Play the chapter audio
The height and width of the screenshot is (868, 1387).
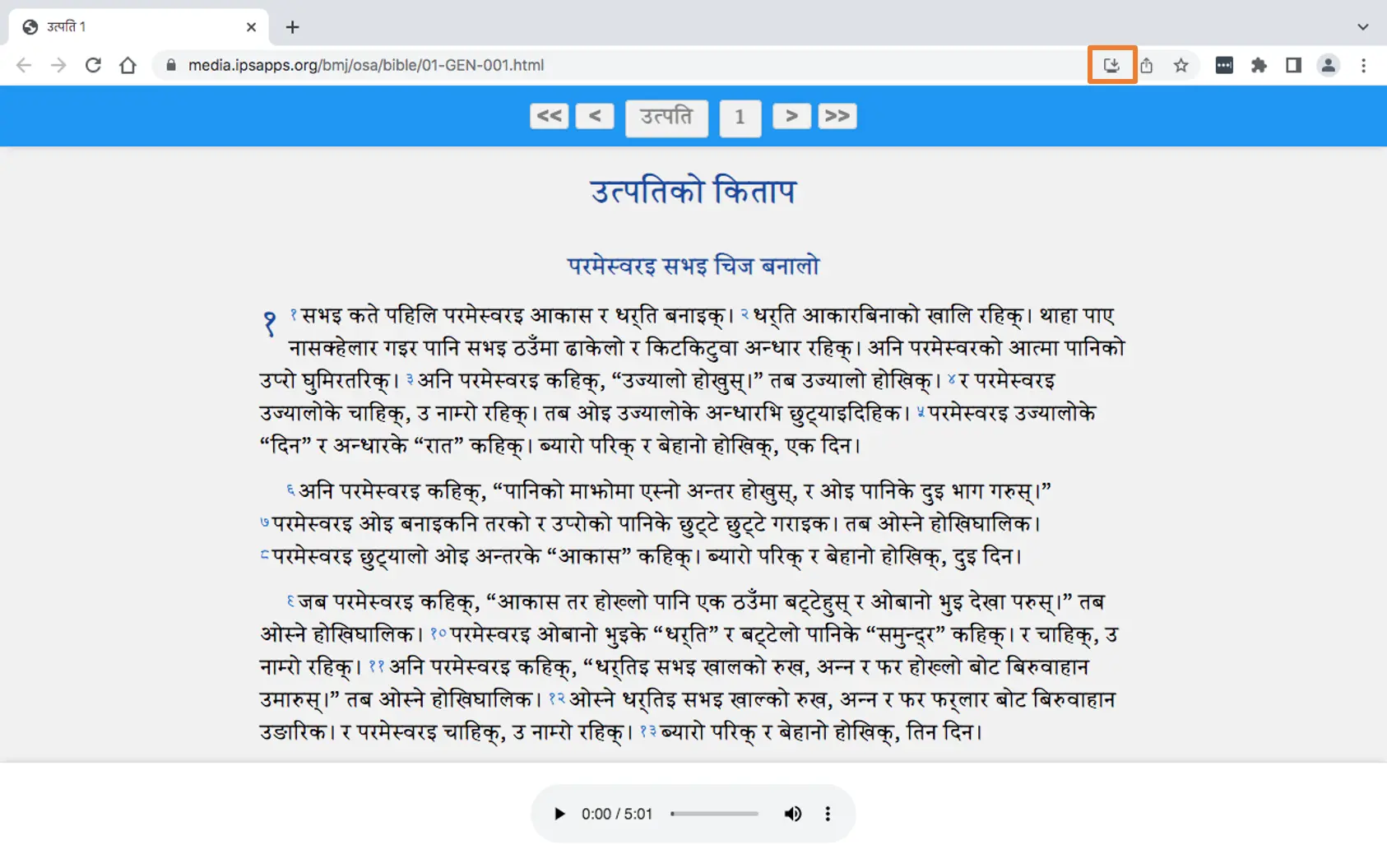click(x=559, y=814)
